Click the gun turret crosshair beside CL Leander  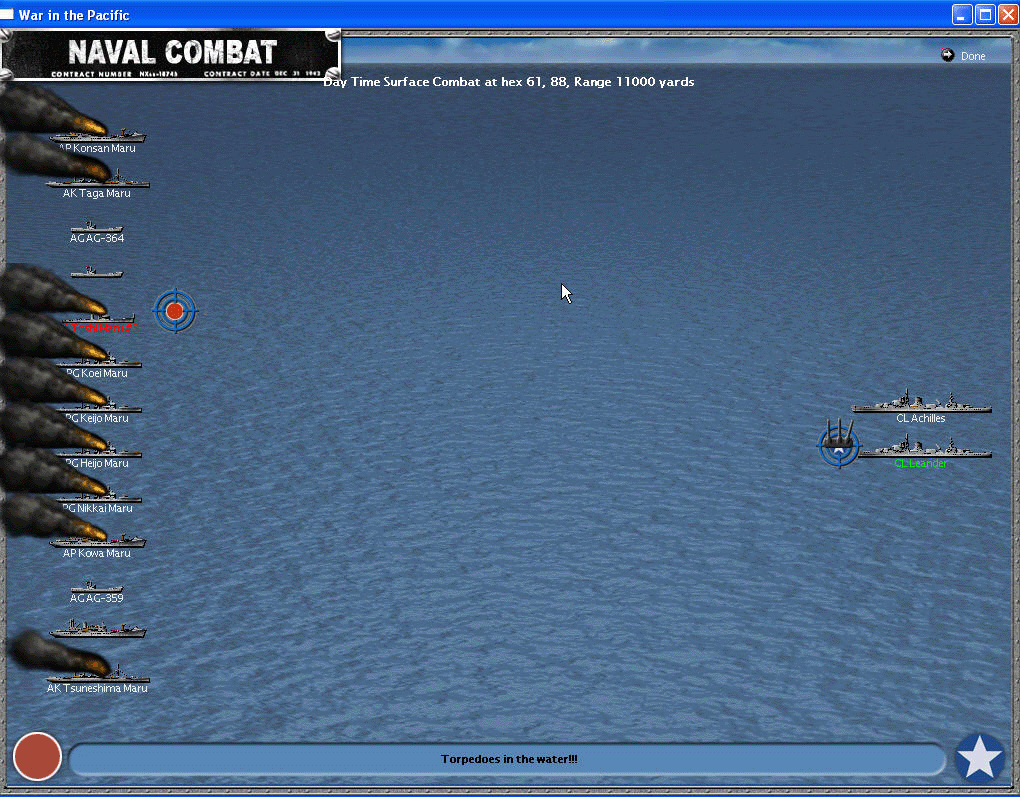tap(839, 444)
